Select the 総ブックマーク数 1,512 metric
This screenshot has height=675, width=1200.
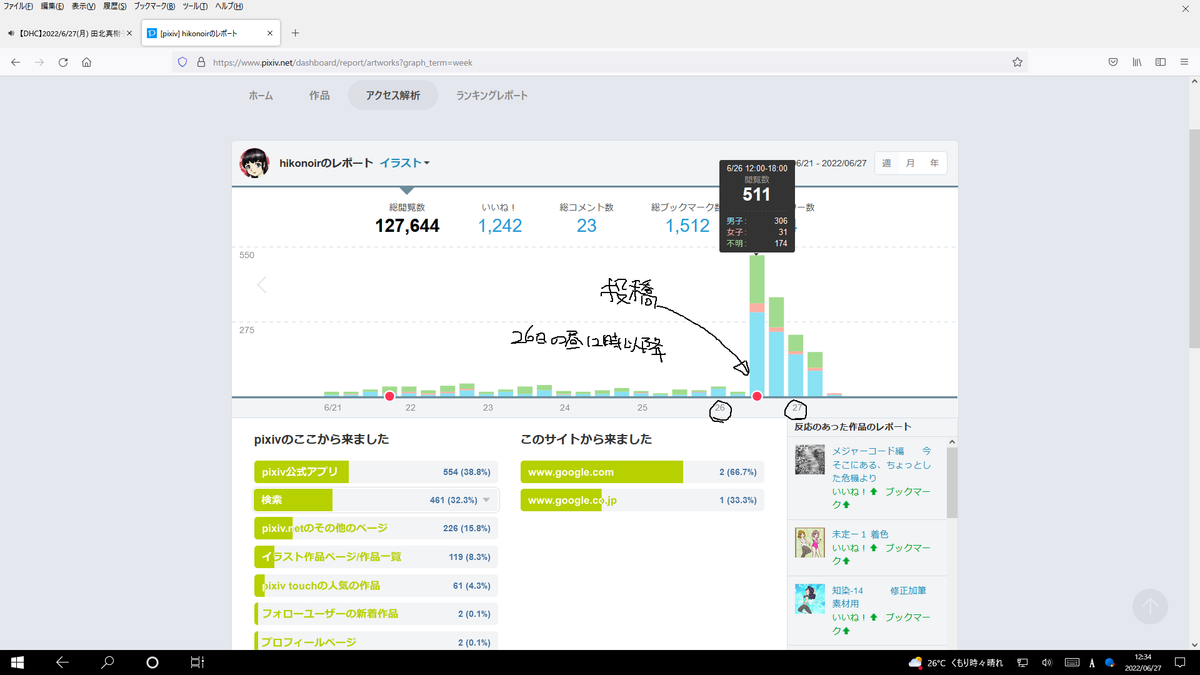coord(687,218)
